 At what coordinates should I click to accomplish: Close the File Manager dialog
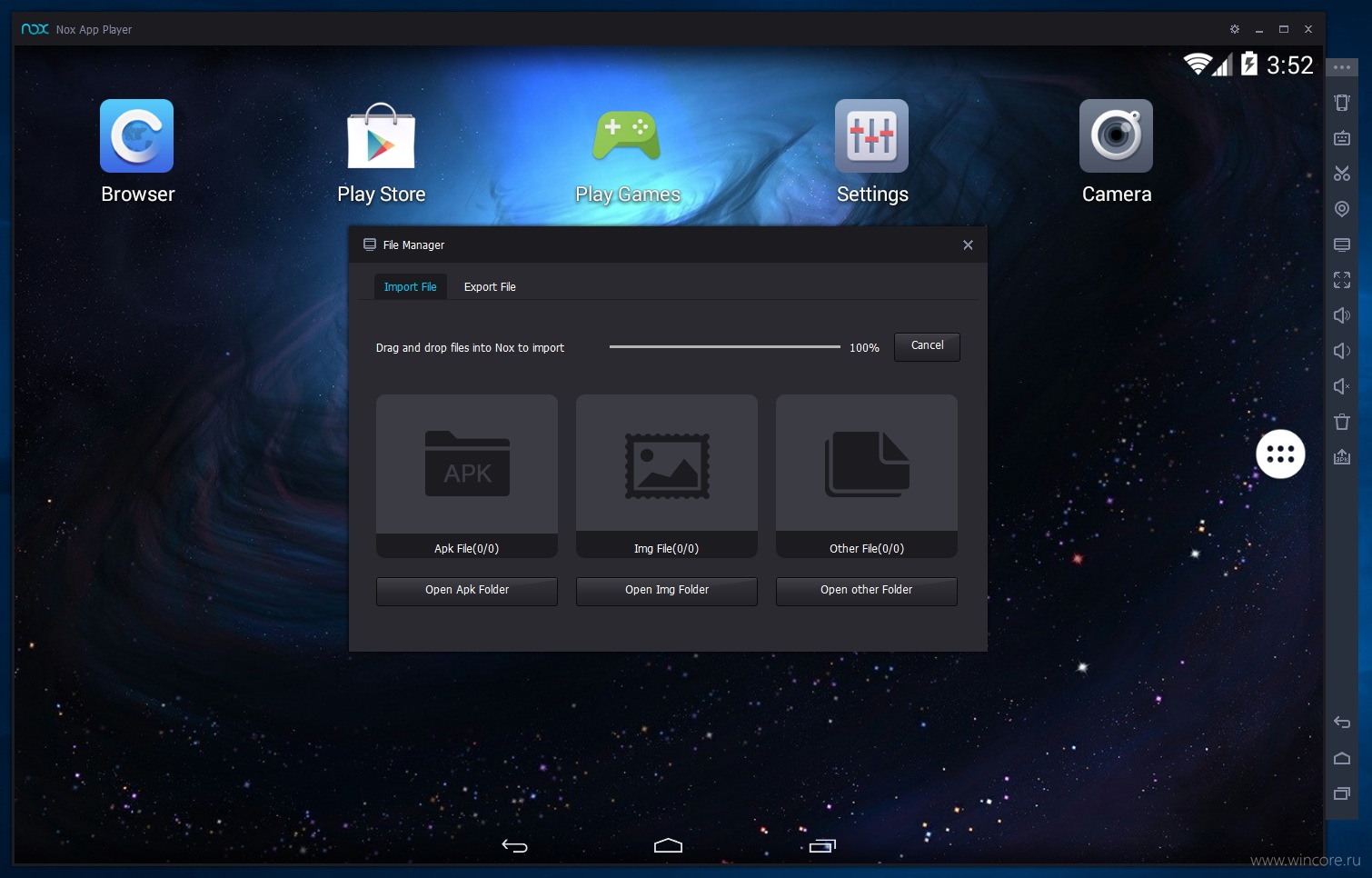(x=968, y=245)
